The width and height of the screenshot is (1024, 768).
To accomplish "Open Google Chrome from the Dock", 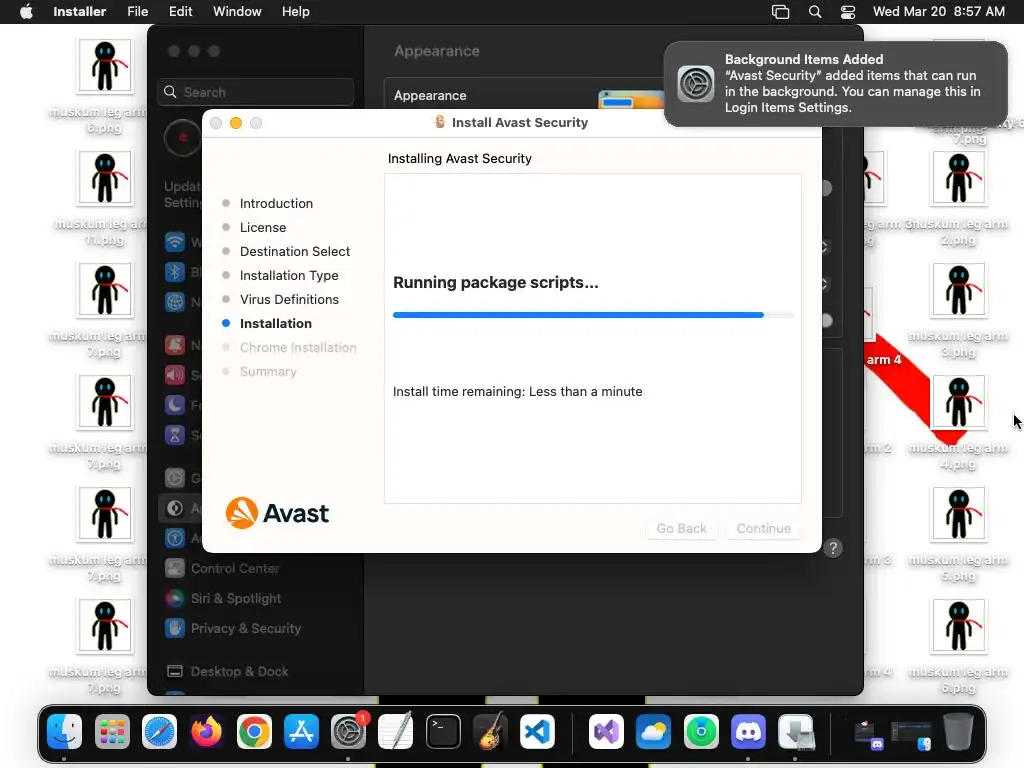I will pyautogui.click(x=254, y=731).
